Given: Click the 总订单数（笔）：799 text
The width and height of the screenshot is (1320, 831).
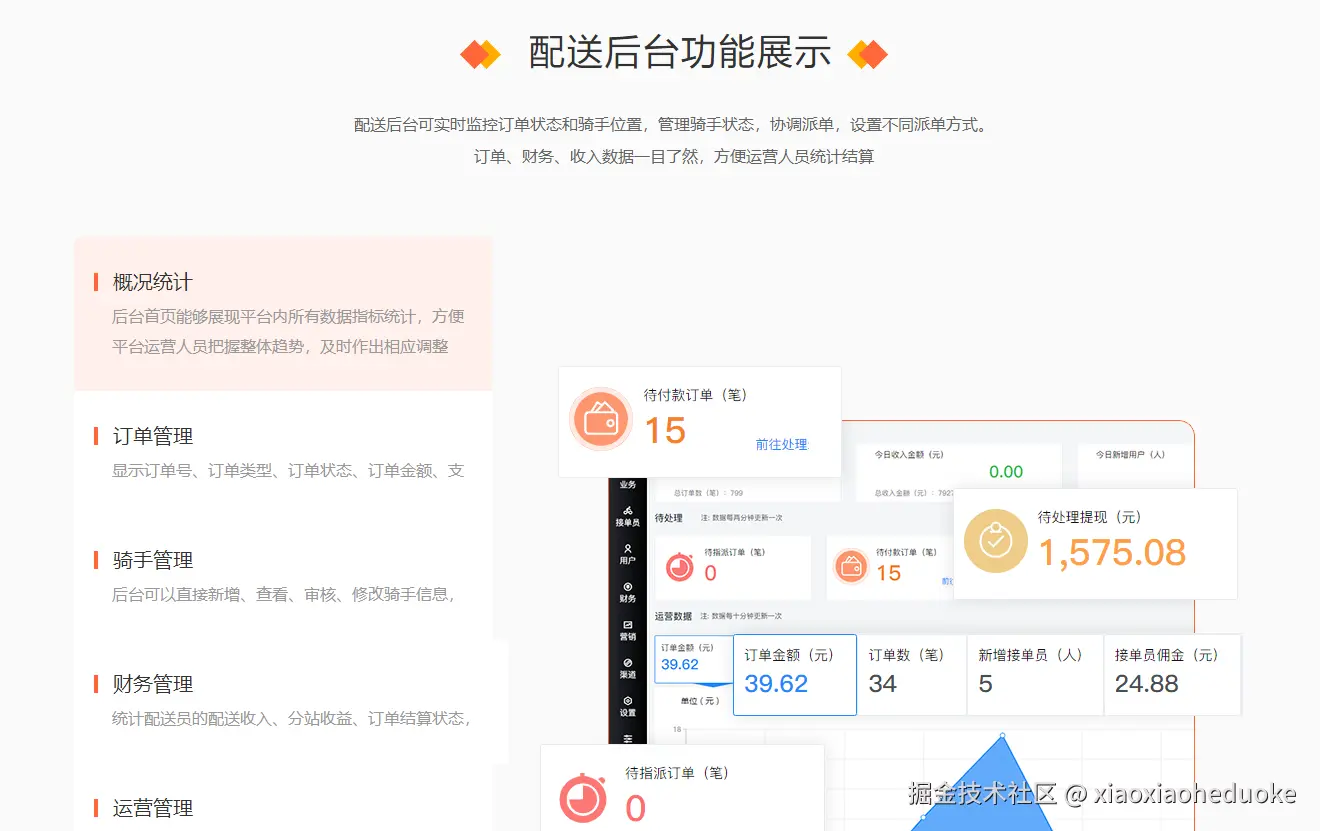Looking at the screenshot, I should tap(709, 493).
